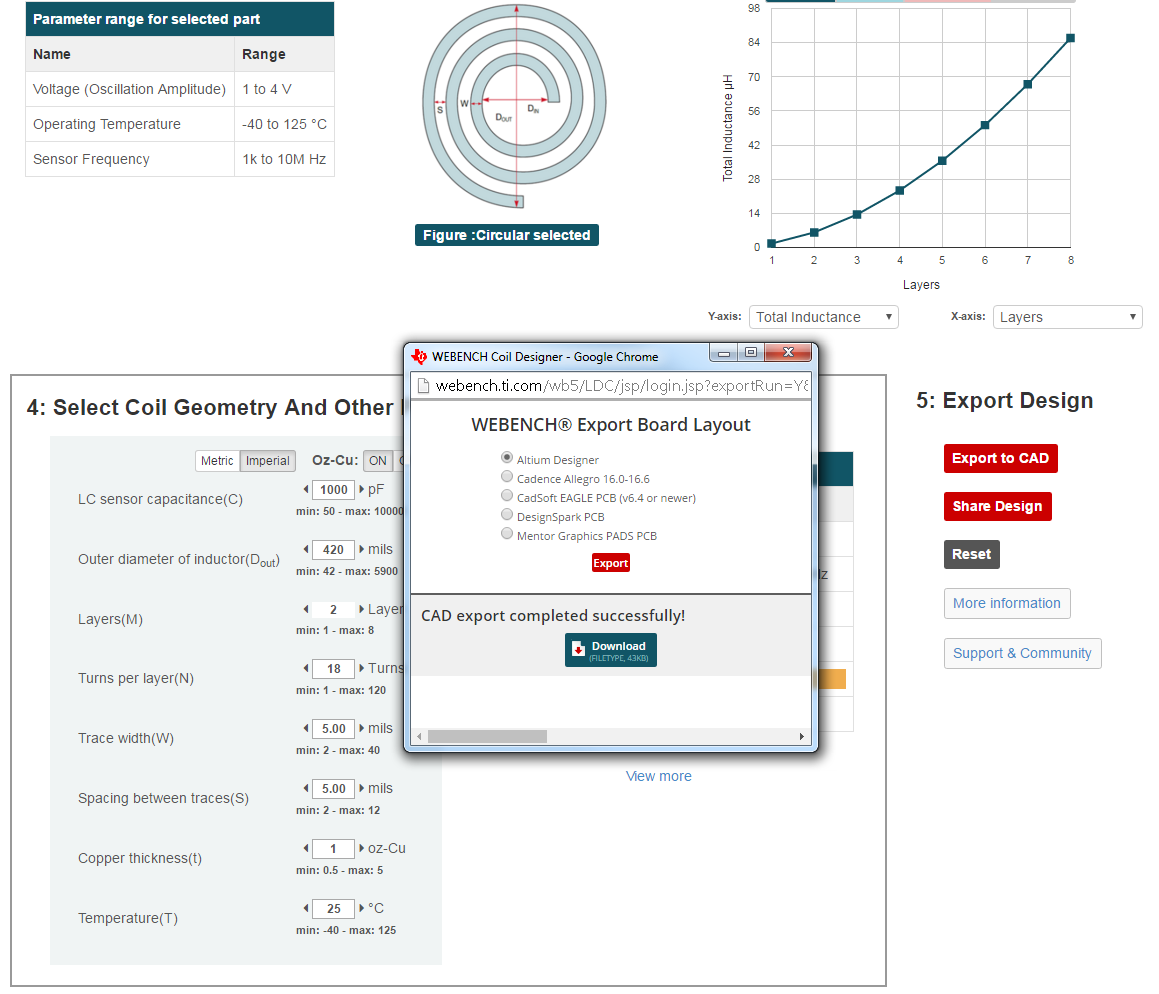Increase outer diameter with right arrow
Viewport: 1159px width, 994px height.
click(x=361, y=549)
